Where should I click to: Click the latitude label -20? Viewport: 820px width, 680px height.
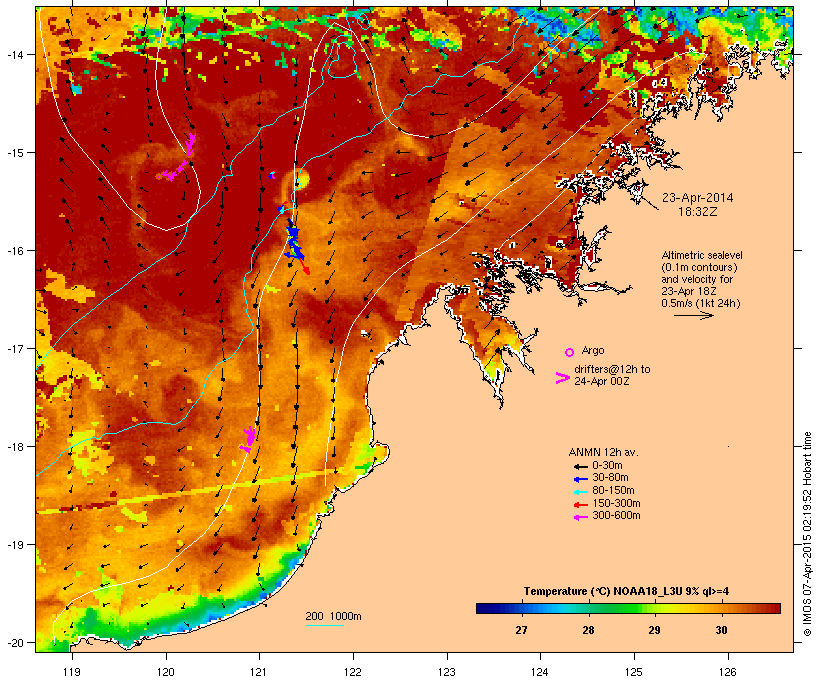(x=14, y=643)
